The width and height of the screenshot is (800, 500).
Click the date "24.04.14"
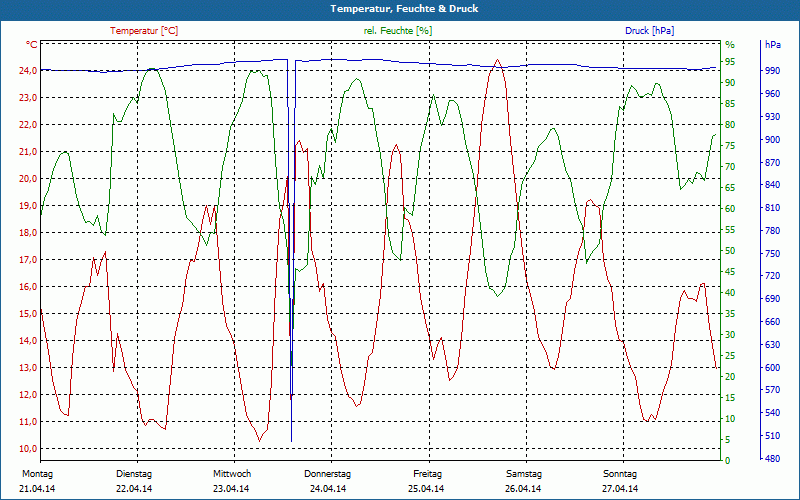click(328, 489)
